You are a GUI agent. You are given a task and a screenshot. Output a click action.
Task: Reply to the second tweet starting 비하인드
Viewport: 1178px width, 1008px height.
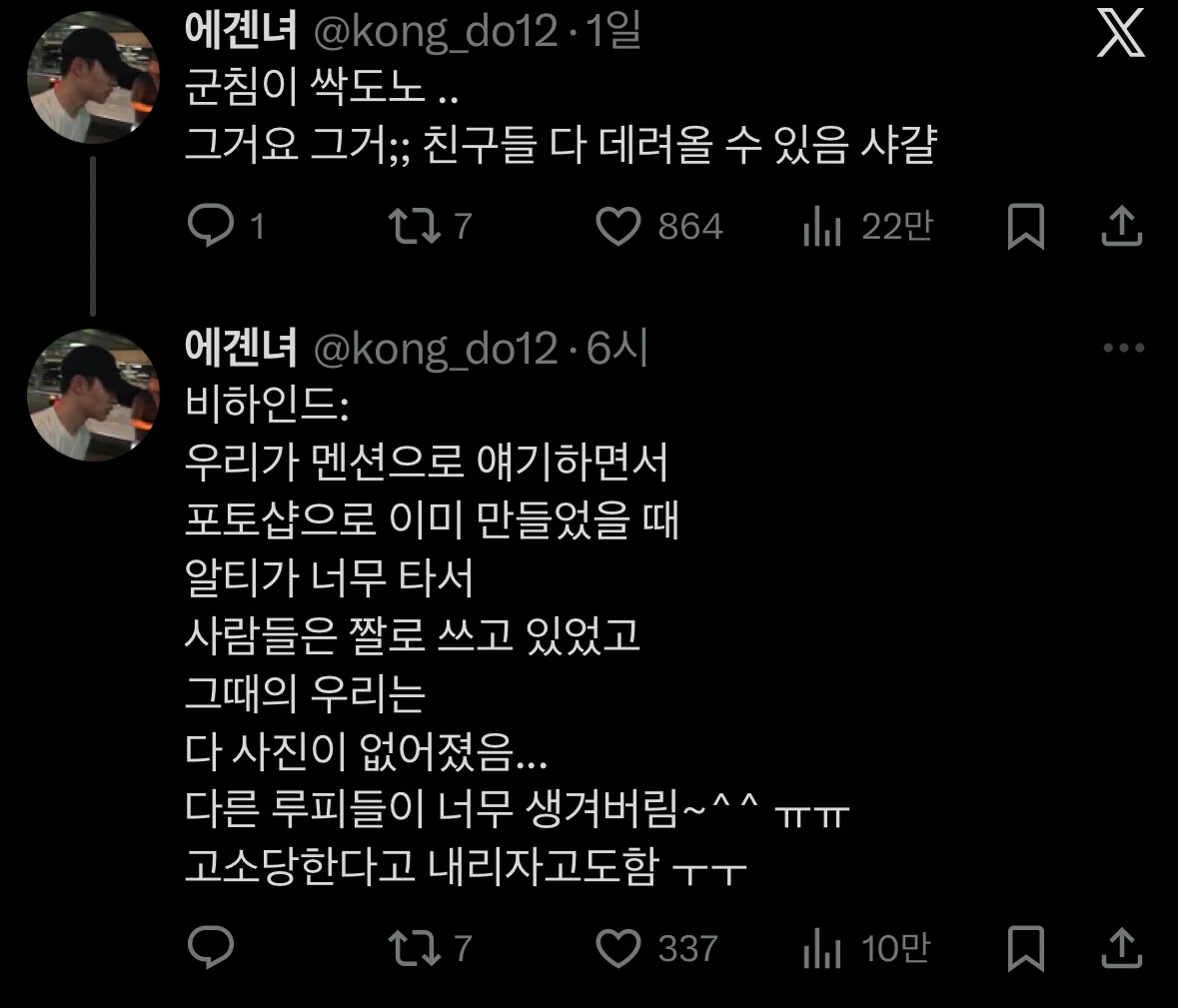(x=211, y=946)
